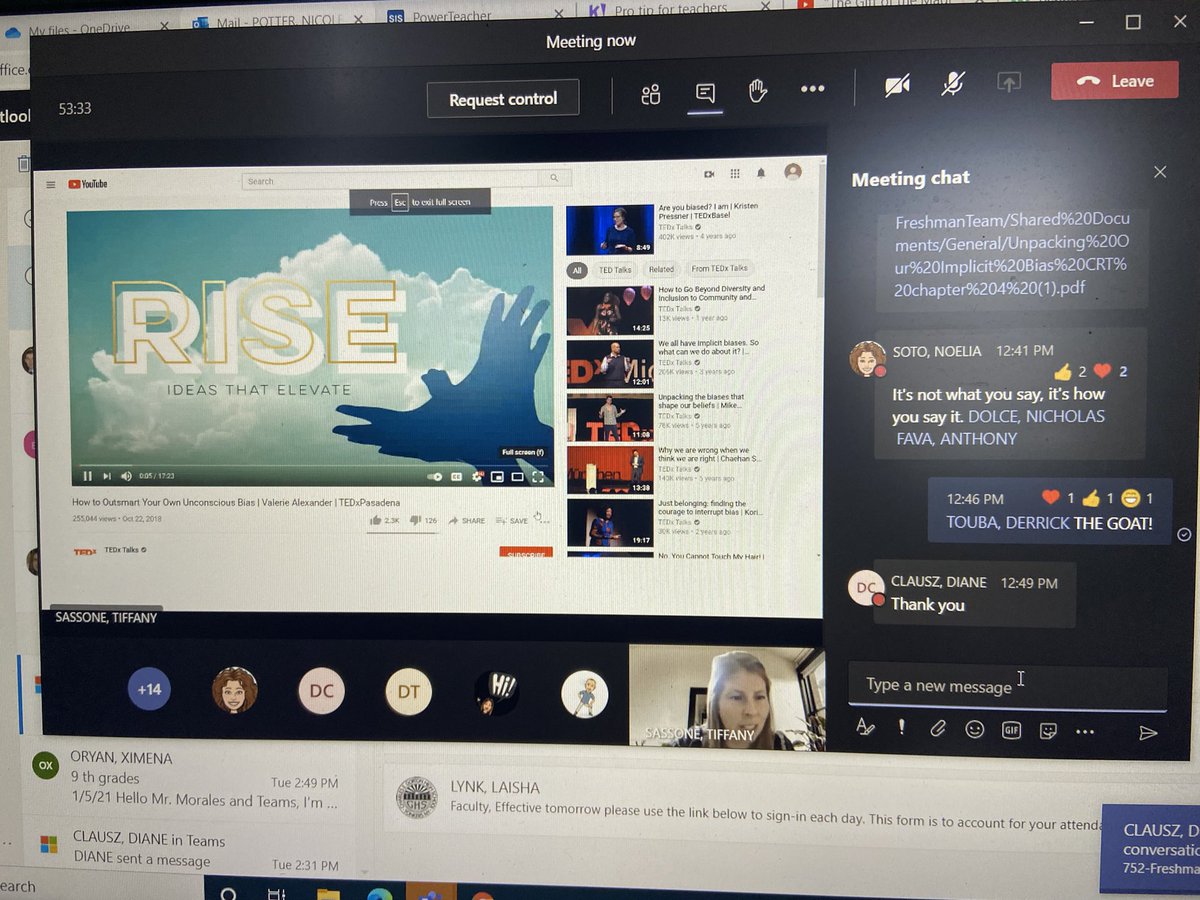The image size is (1200, 900).
Task: Click SAVE under the YouTube video
Action: (510, 520)
